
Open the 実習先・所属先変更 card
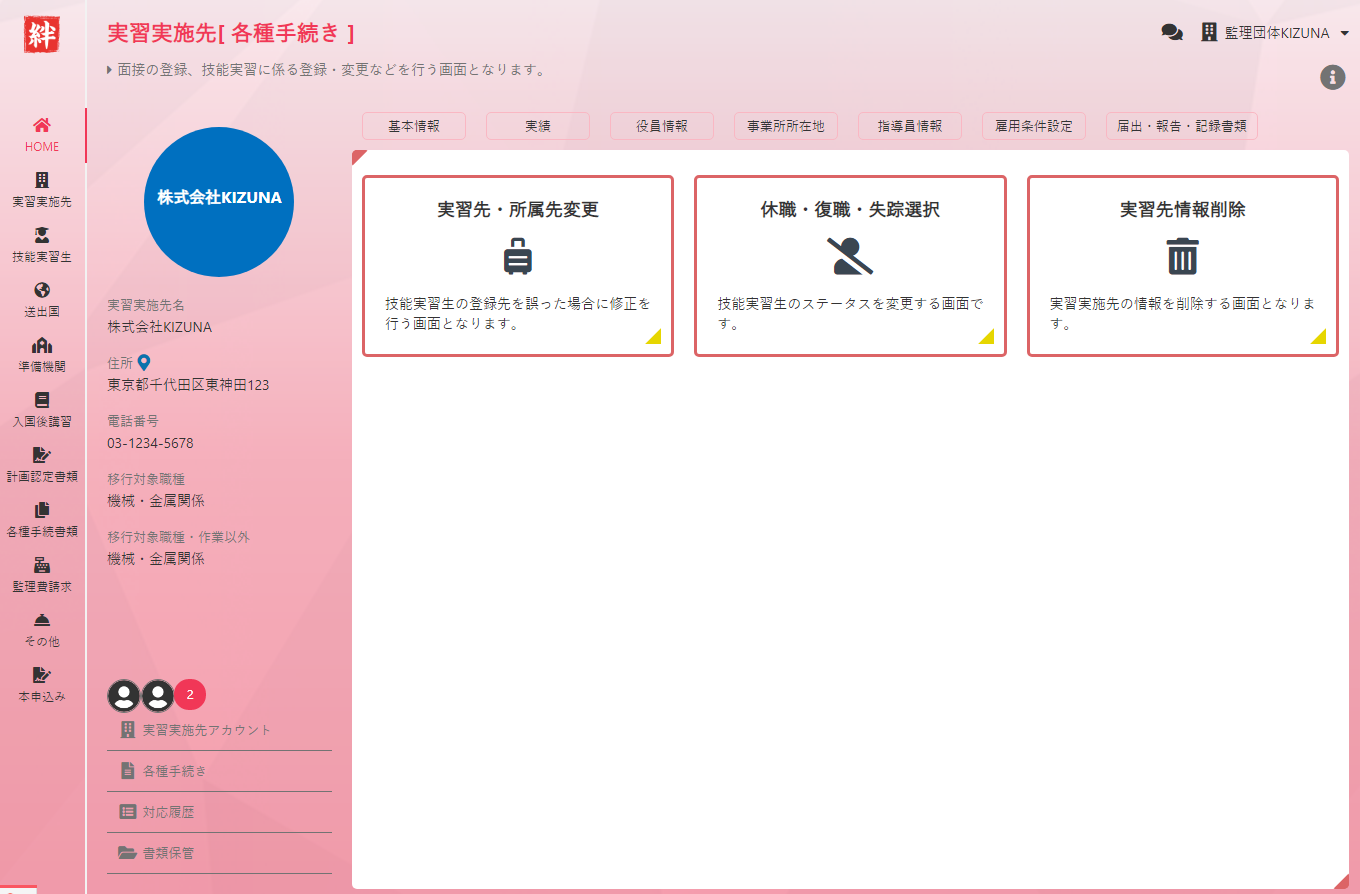coord(517,266)
